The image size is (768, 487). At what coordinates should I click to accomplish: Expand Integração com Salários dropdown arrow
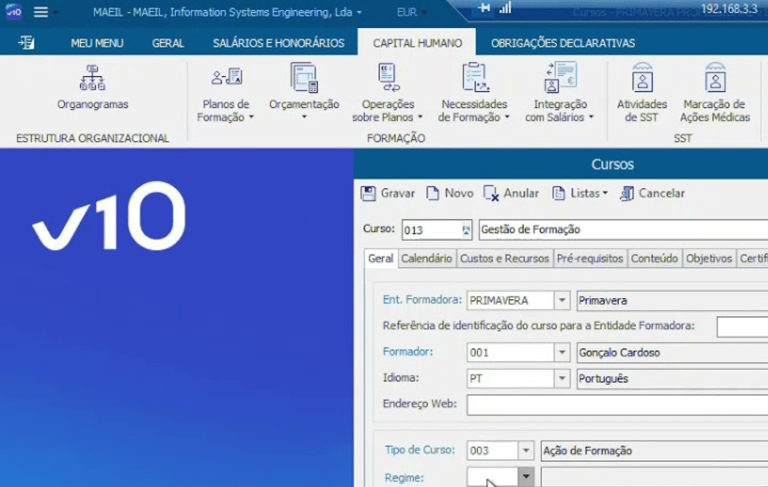coord(591,117)
